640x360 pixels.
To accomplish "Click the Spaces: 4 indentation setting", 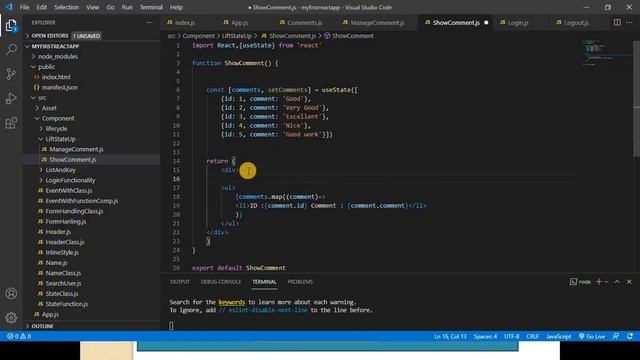I will [x=485, y=336].
